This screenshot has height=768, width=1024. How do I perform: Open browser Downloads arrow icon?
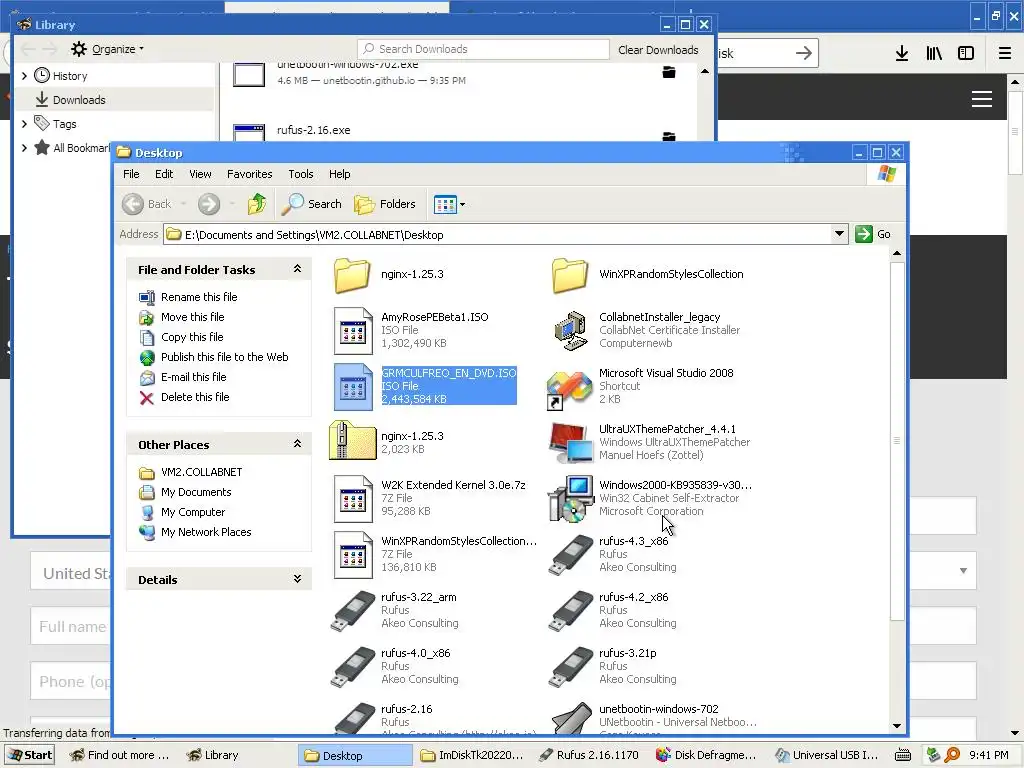(902, 53)
